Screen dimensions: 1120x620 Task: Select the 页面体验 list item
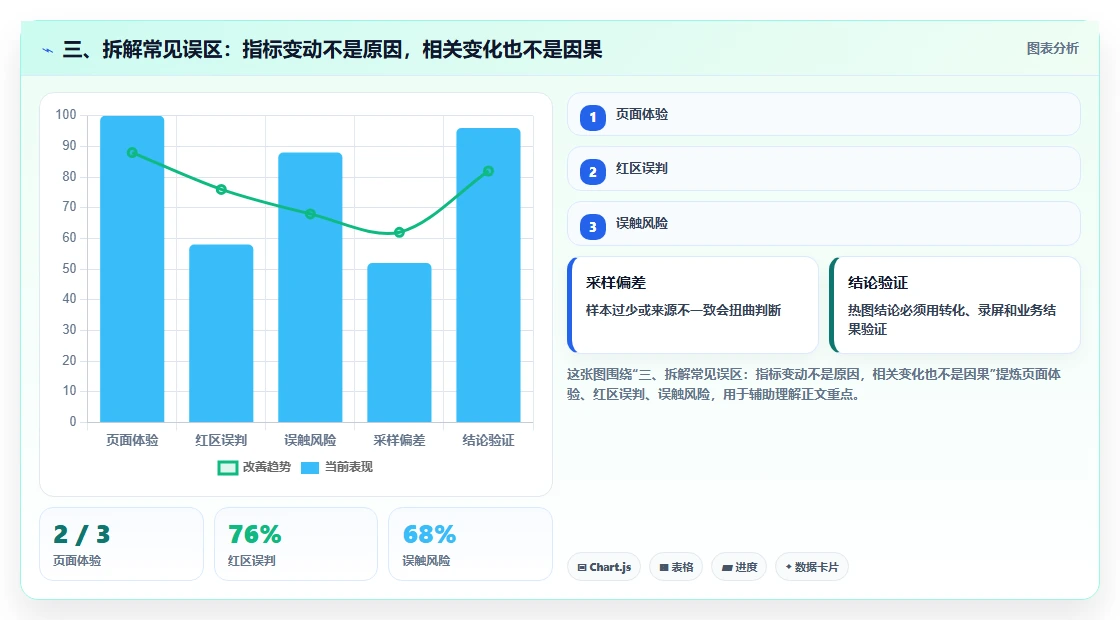click(824, 114)
